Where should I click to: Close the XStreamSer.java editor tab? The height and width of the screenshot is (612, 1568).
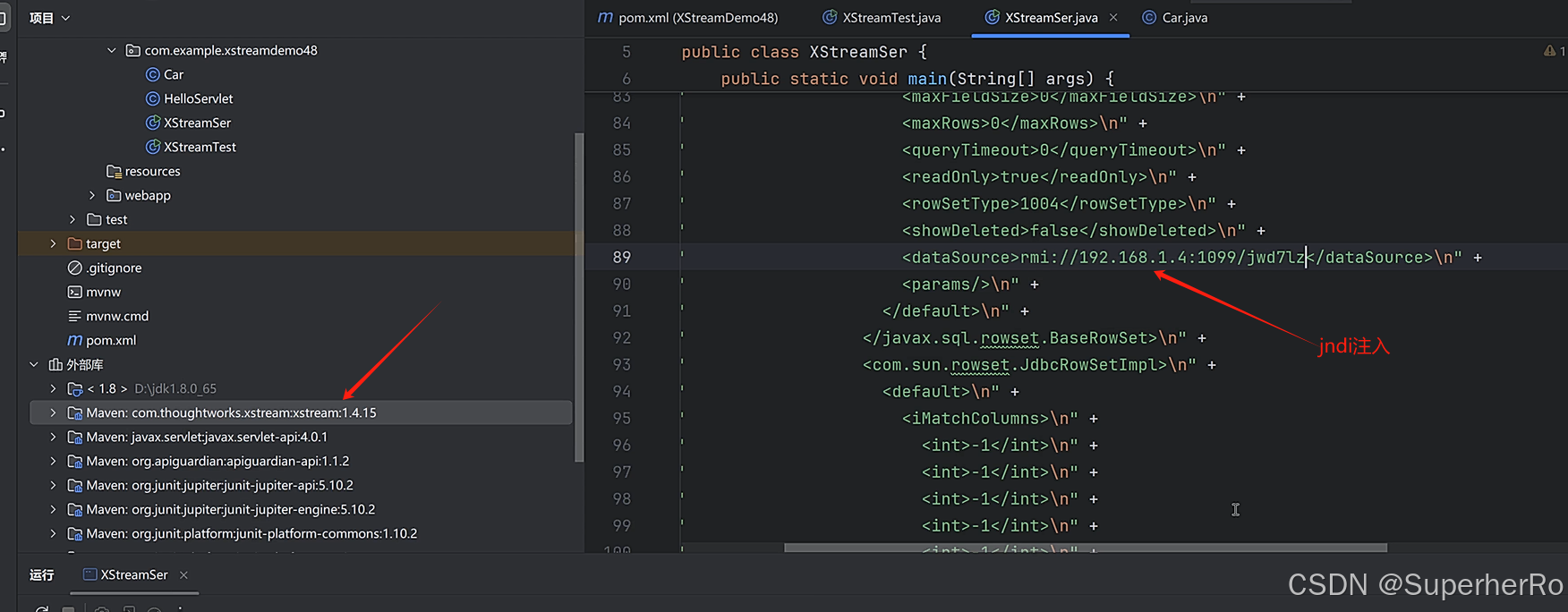1113,17
